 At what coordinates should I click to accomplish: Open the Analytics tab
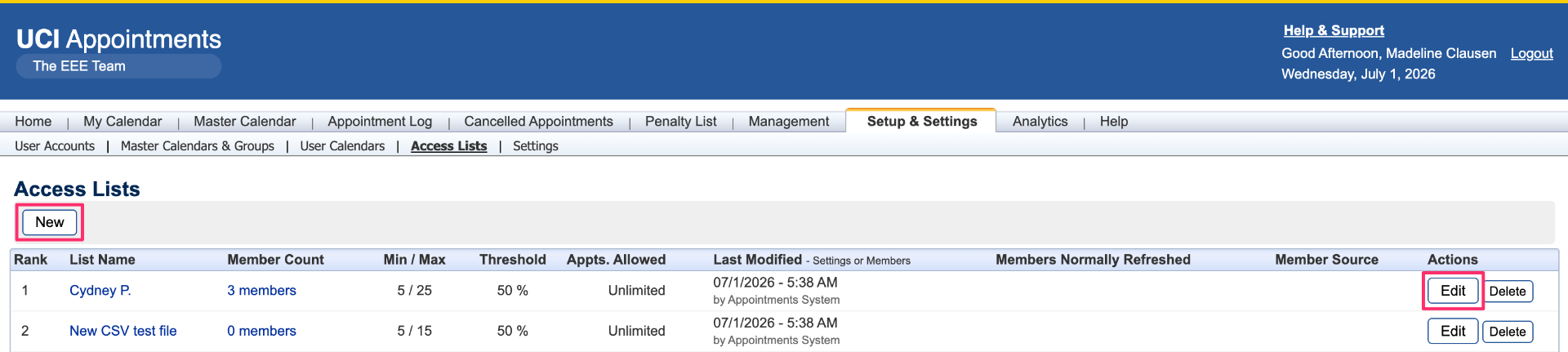1040,121
